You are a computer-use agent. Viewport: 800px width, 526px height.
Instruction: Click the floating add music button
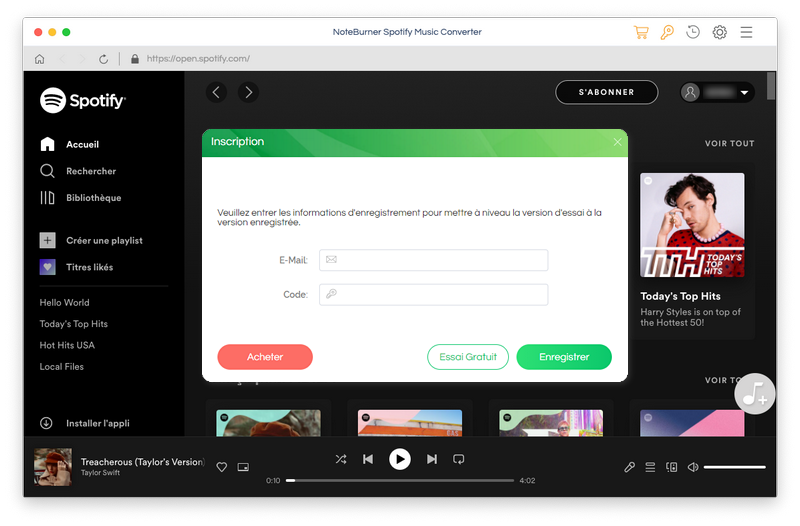pyautogui.click(x=755, y=393)
